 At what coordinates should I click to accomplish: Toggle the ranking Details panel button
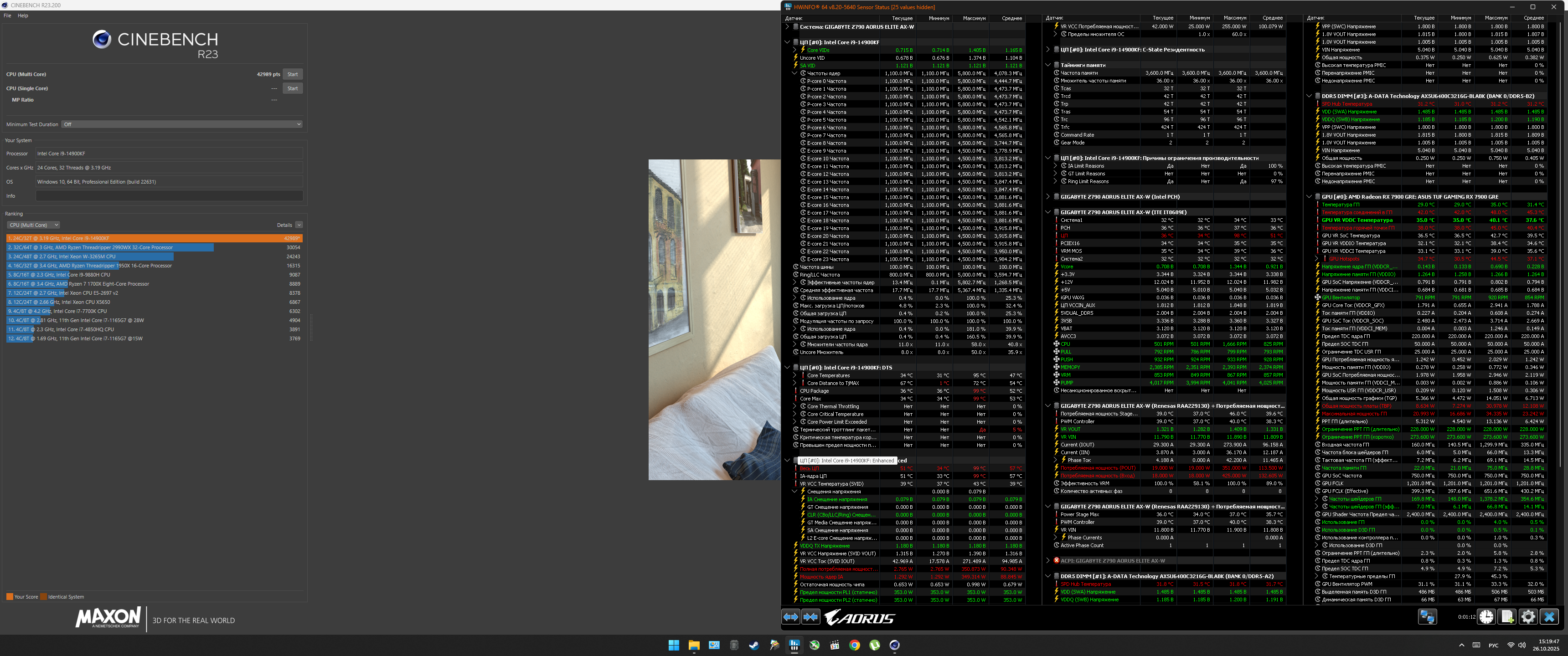pyautogui.click(x=298, y=225)
